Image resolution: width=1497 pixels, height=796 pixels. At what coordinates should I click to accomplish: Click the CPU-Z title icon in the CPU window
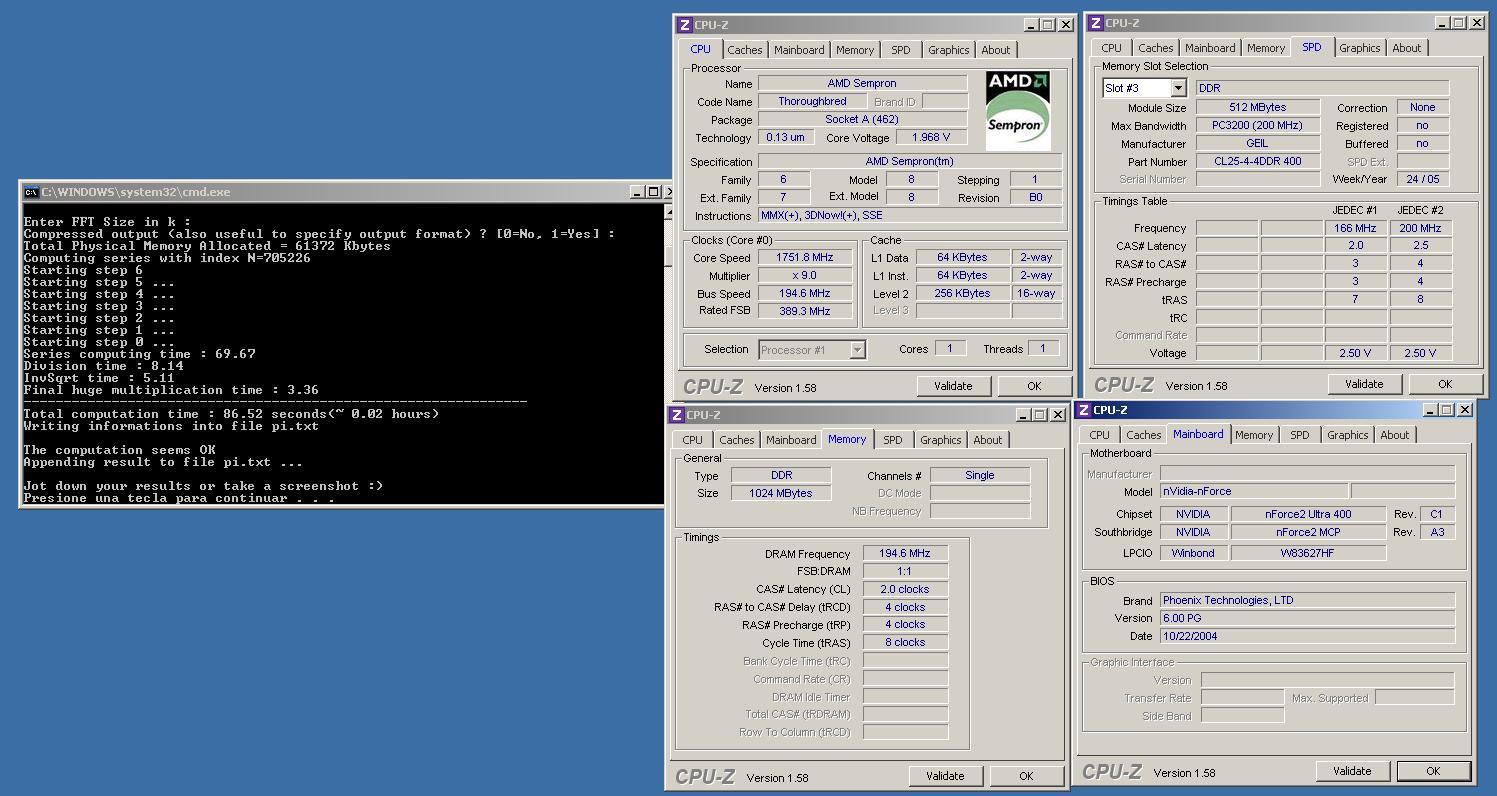point(685,25)
